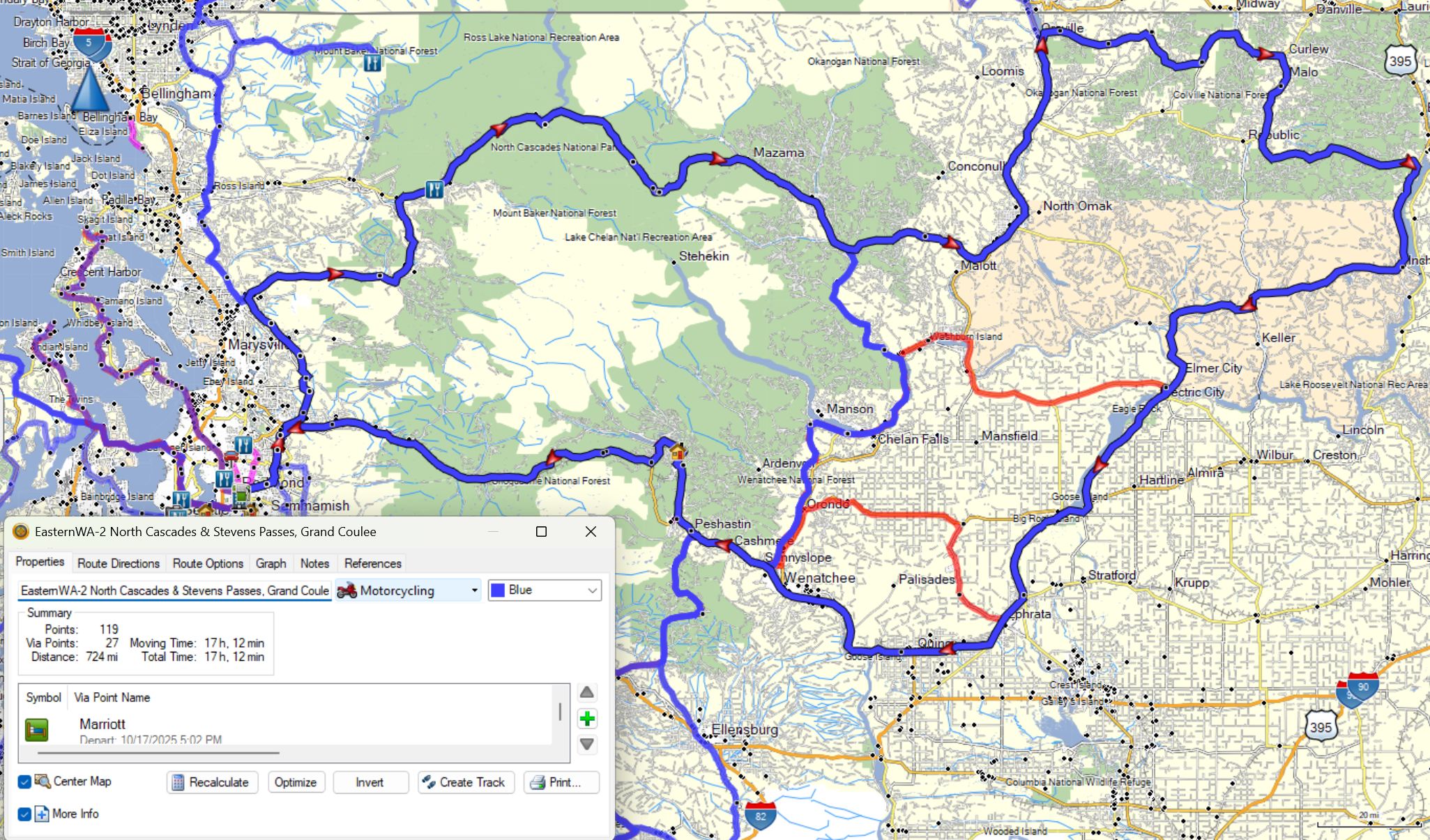Toggle the More Info checkbox
The image size is (1430, 840).
coord(24,814)
